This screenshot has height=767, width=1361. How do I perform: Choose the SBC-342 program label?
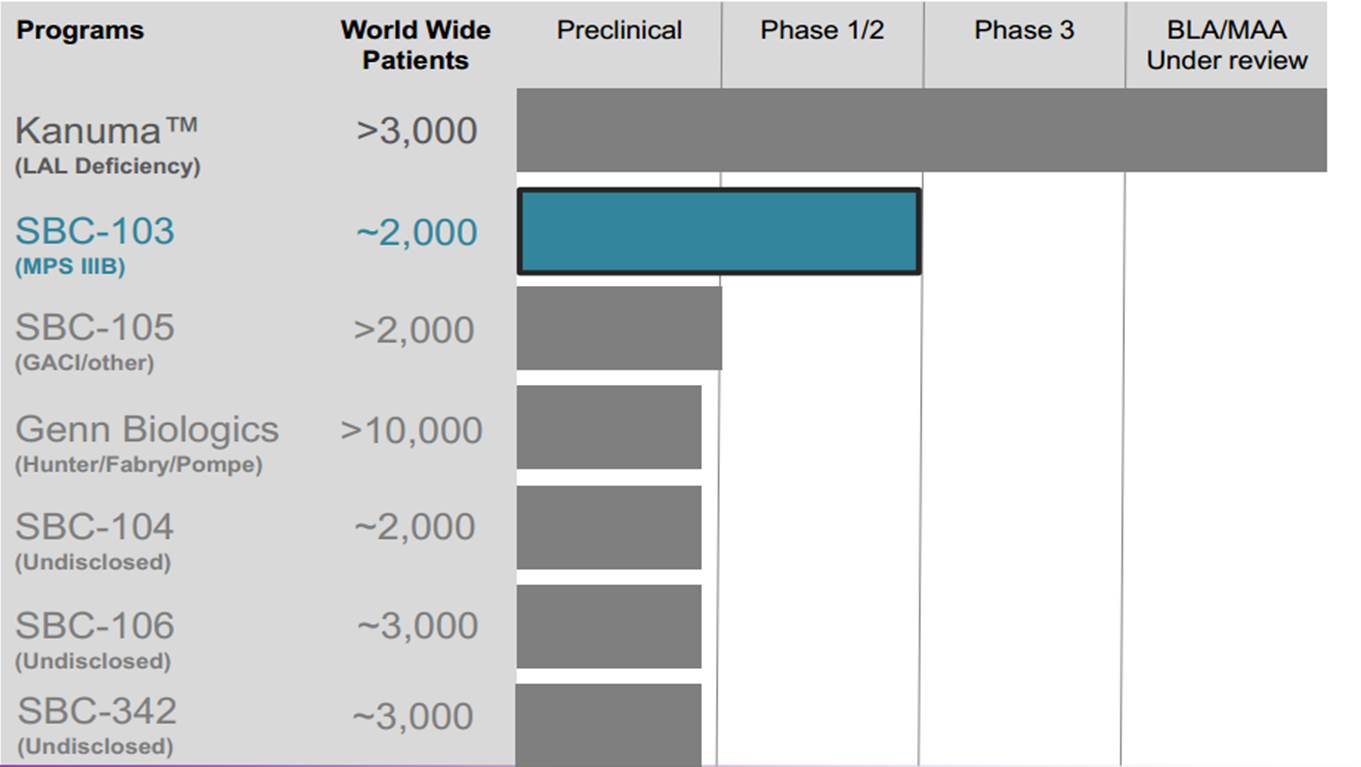pyautogui.click(x=97, y=711)
